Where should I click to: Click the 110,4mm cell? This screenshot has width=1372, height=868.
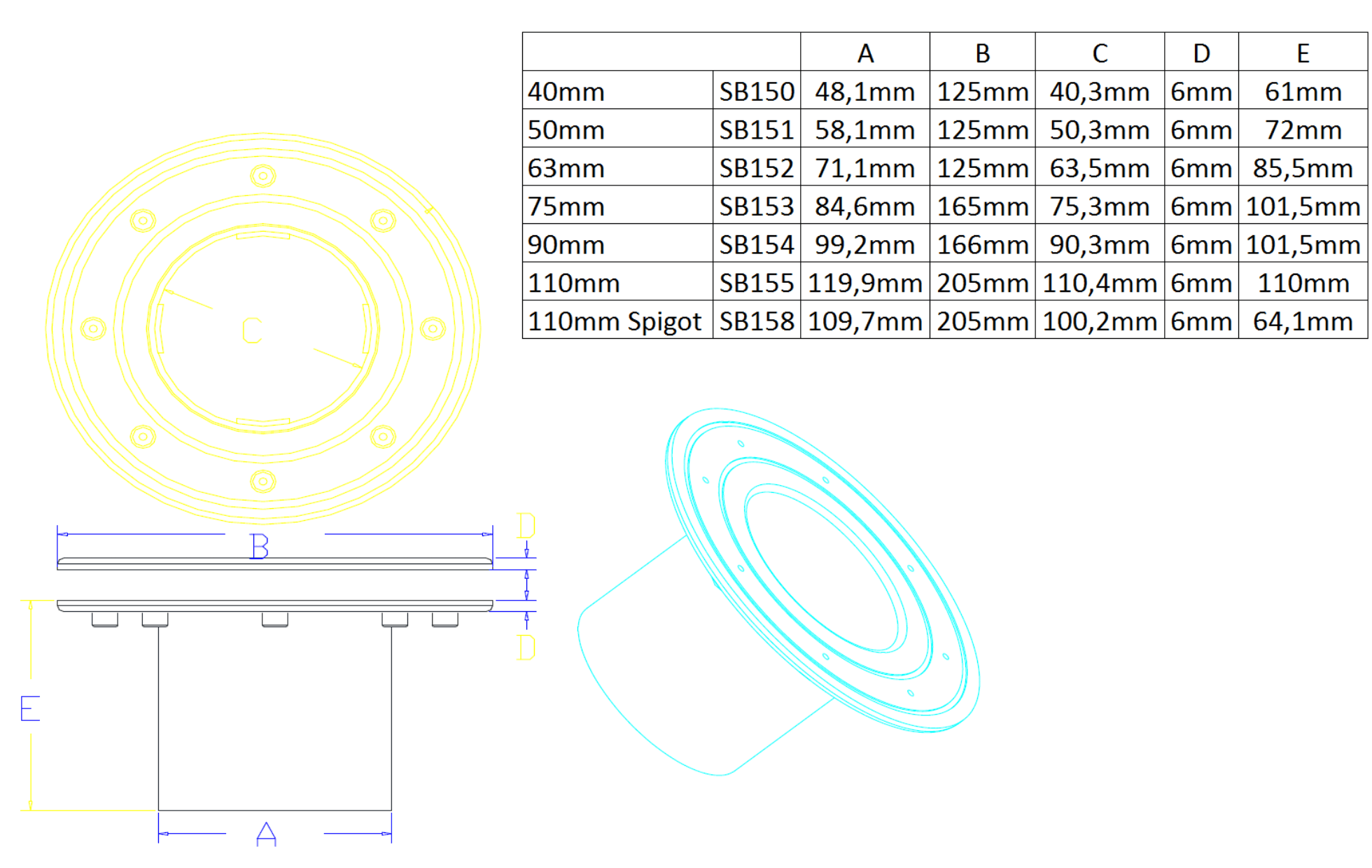tap(1100, 283)
